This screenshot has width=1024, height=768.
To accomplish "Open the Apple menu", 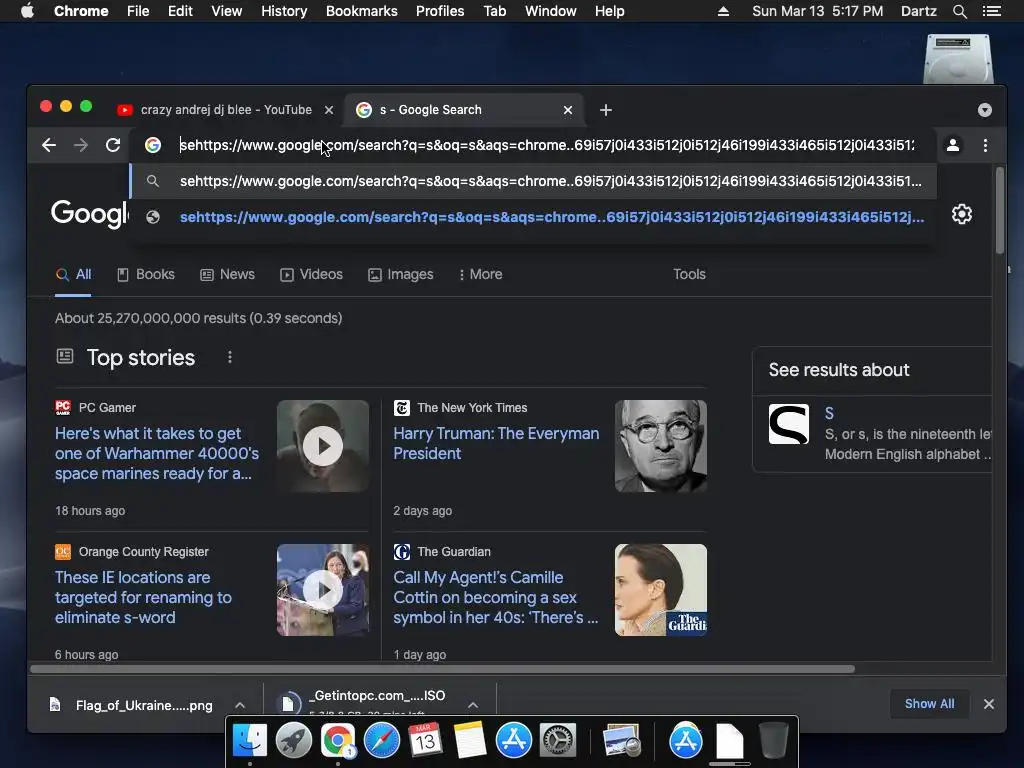I will click(x=27, y=11).
